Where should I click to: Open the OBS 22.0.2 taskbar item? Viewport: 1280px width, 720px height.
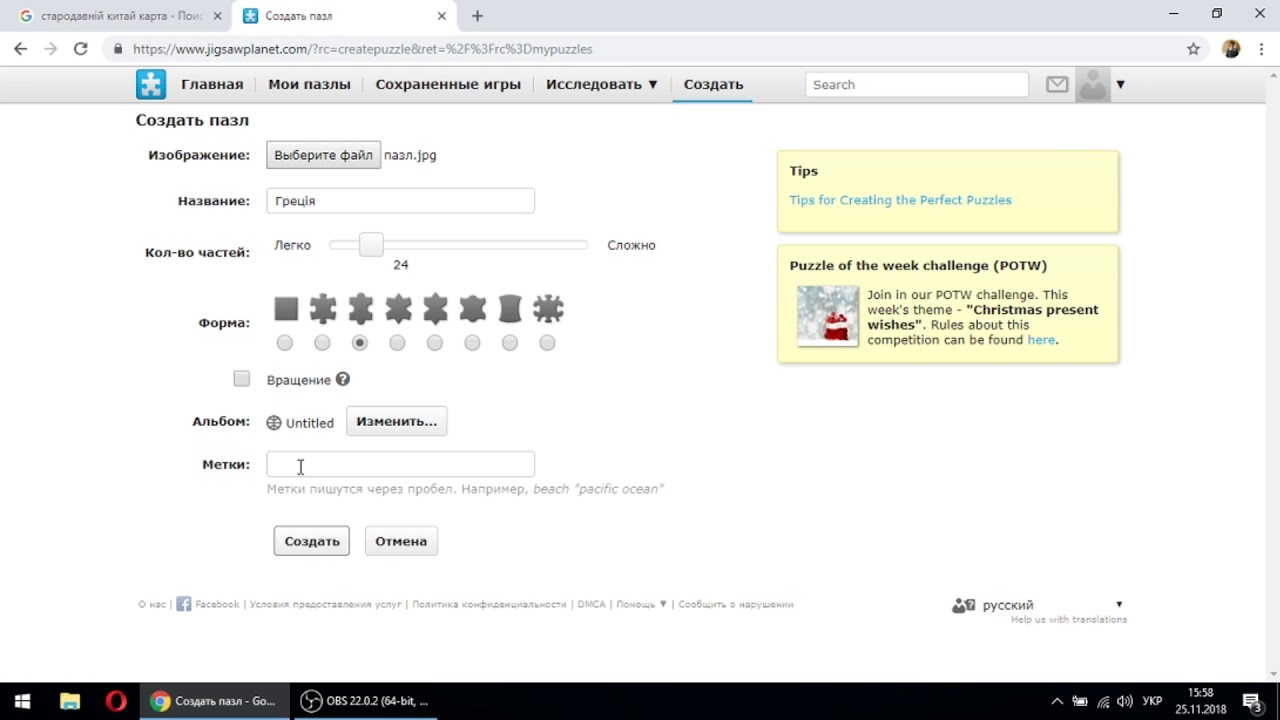click(365, 701)
